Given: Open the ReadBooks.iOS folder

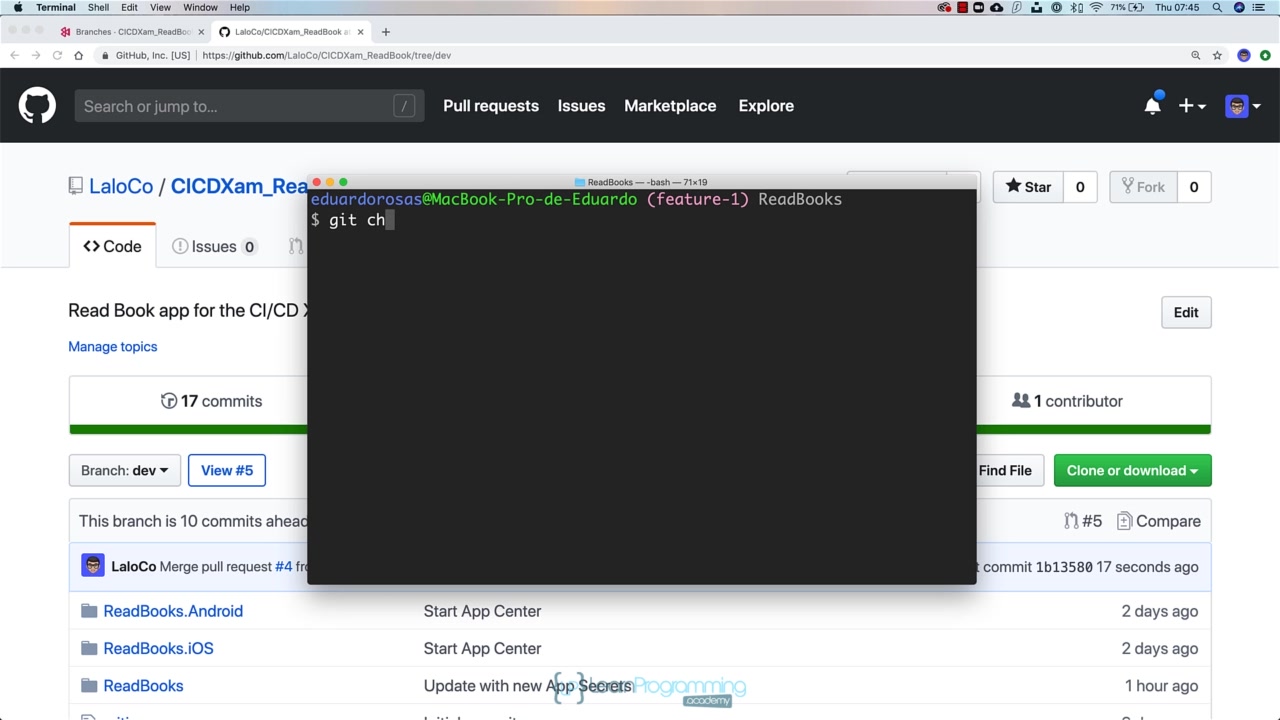Looking at the screenshot, I should (x=158, y=648).
